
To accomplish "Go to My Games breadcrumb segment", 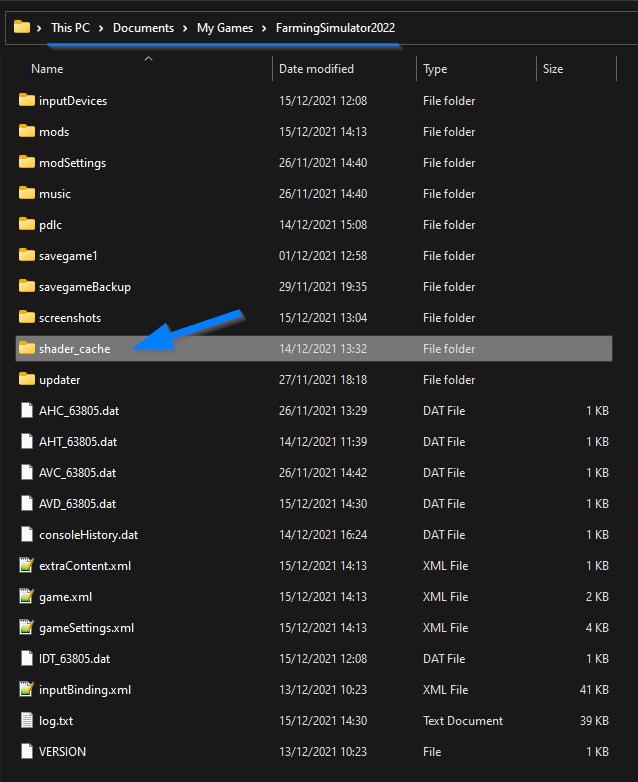I will [x=225, y=28].
